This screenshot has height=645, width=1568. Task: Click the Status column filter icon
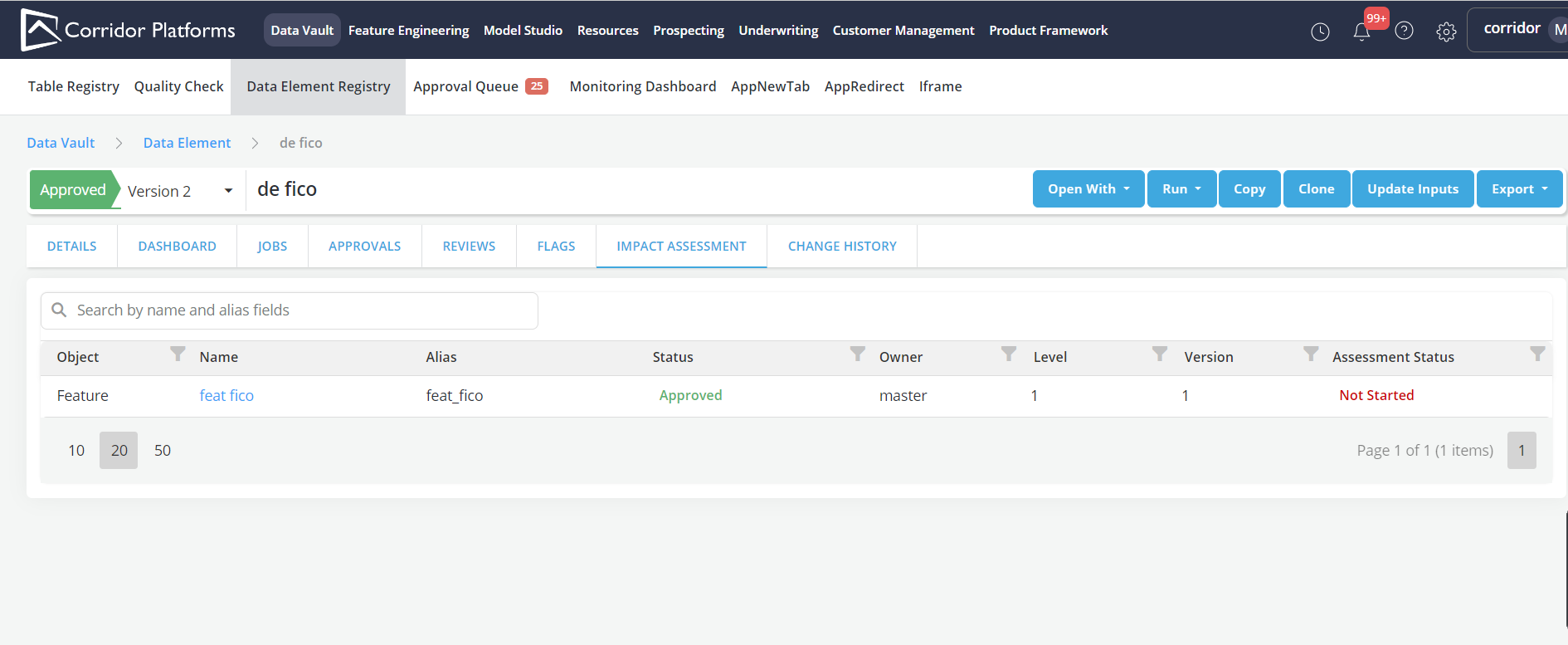(858, 354)
